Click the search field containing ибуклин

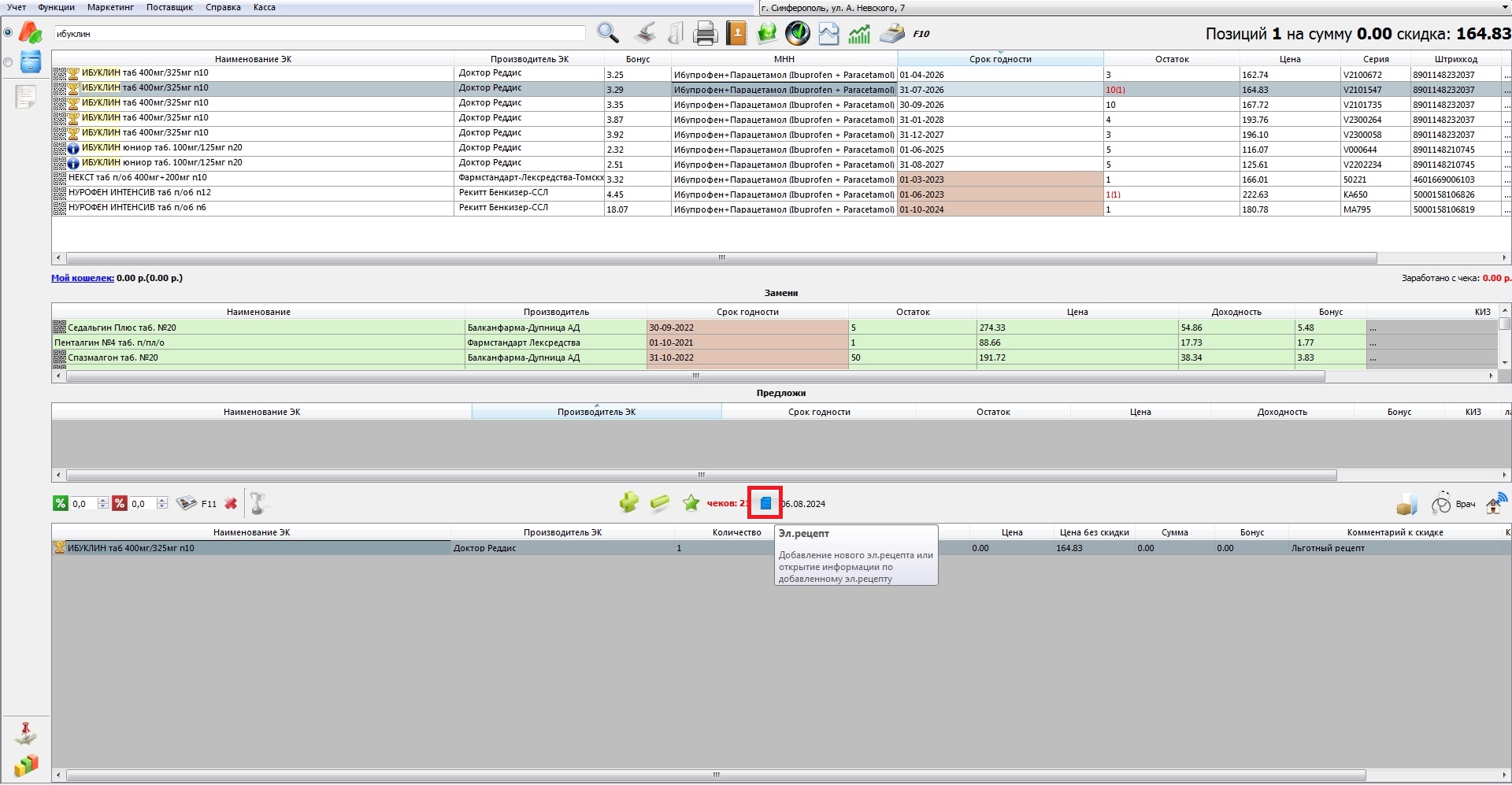[319, 34]
